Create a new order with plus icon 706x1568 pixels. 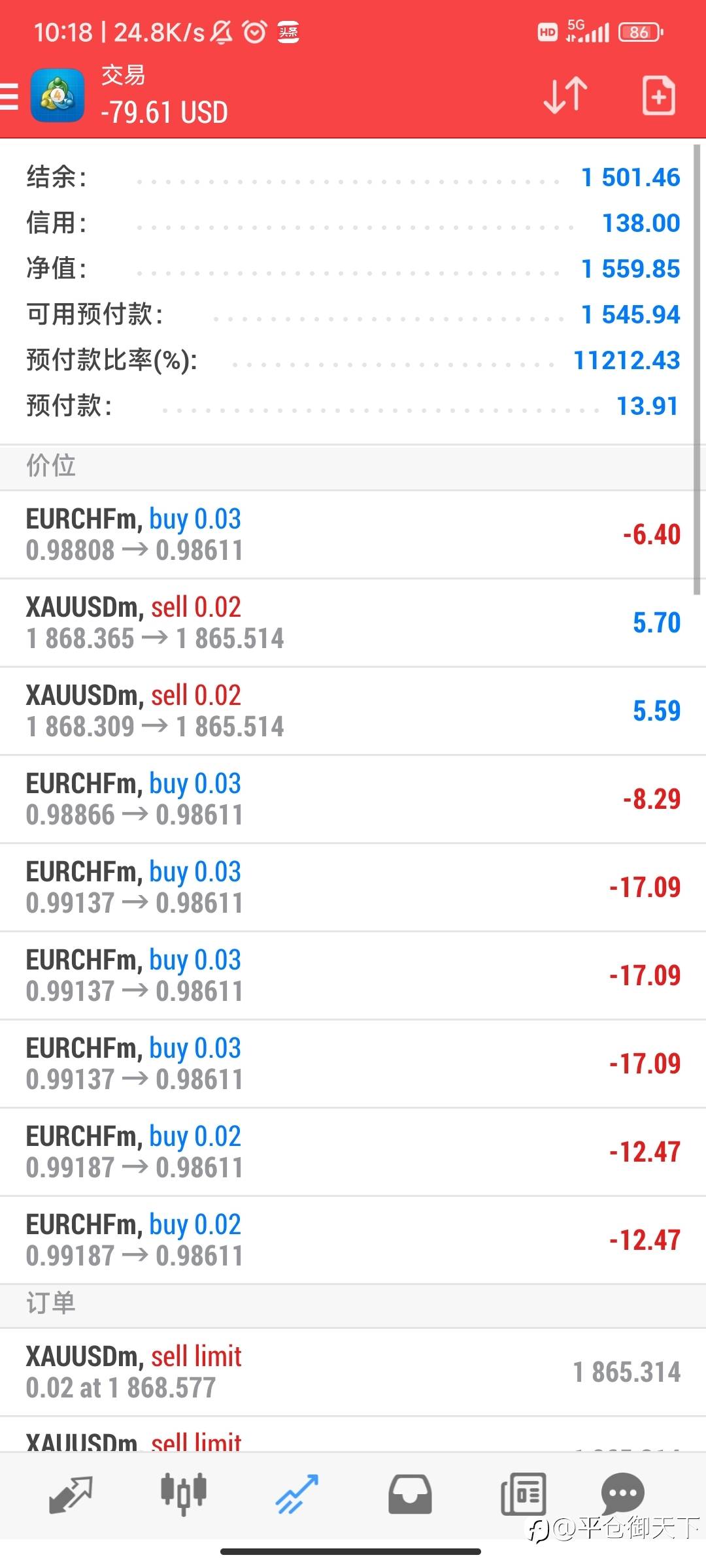pyautogui.click(x=658, y=96)
